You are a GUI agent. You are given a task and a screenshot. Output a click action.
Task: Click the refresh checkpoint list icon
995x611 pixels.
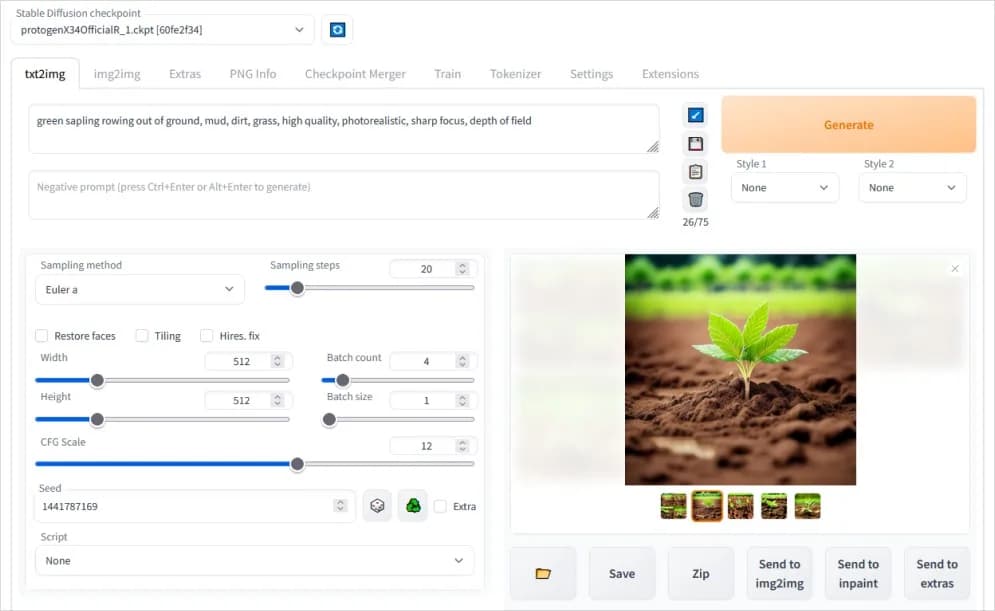tap(337, 30)
